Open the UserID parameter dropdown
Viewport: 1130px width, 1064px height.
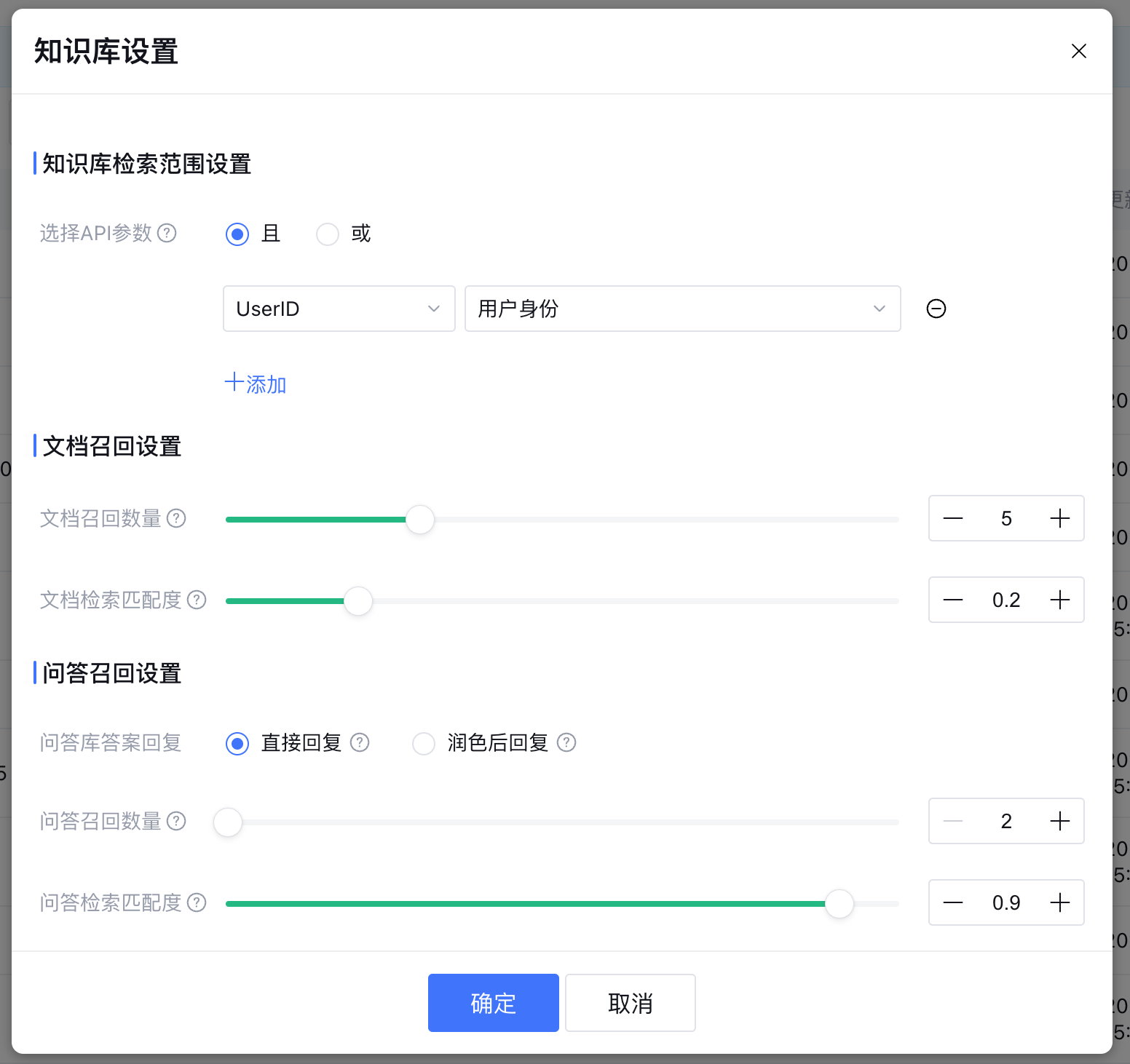[x=339, y=309]
